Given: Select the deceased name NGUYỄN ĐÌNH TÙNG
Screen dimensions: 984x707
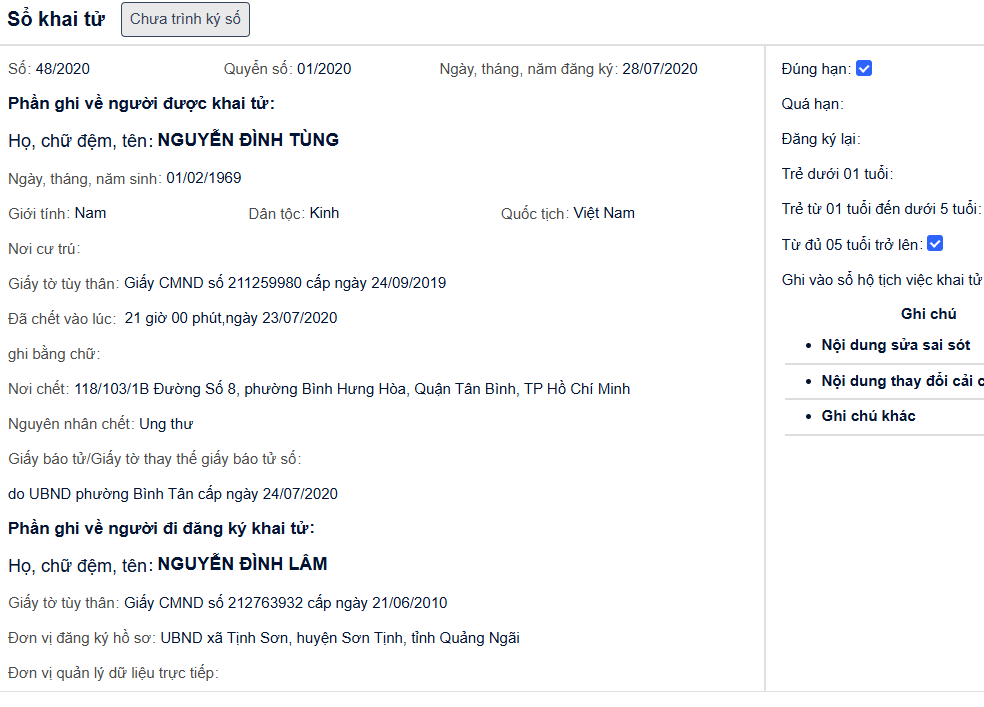Looking at the screenshot, I should [248, 140].
